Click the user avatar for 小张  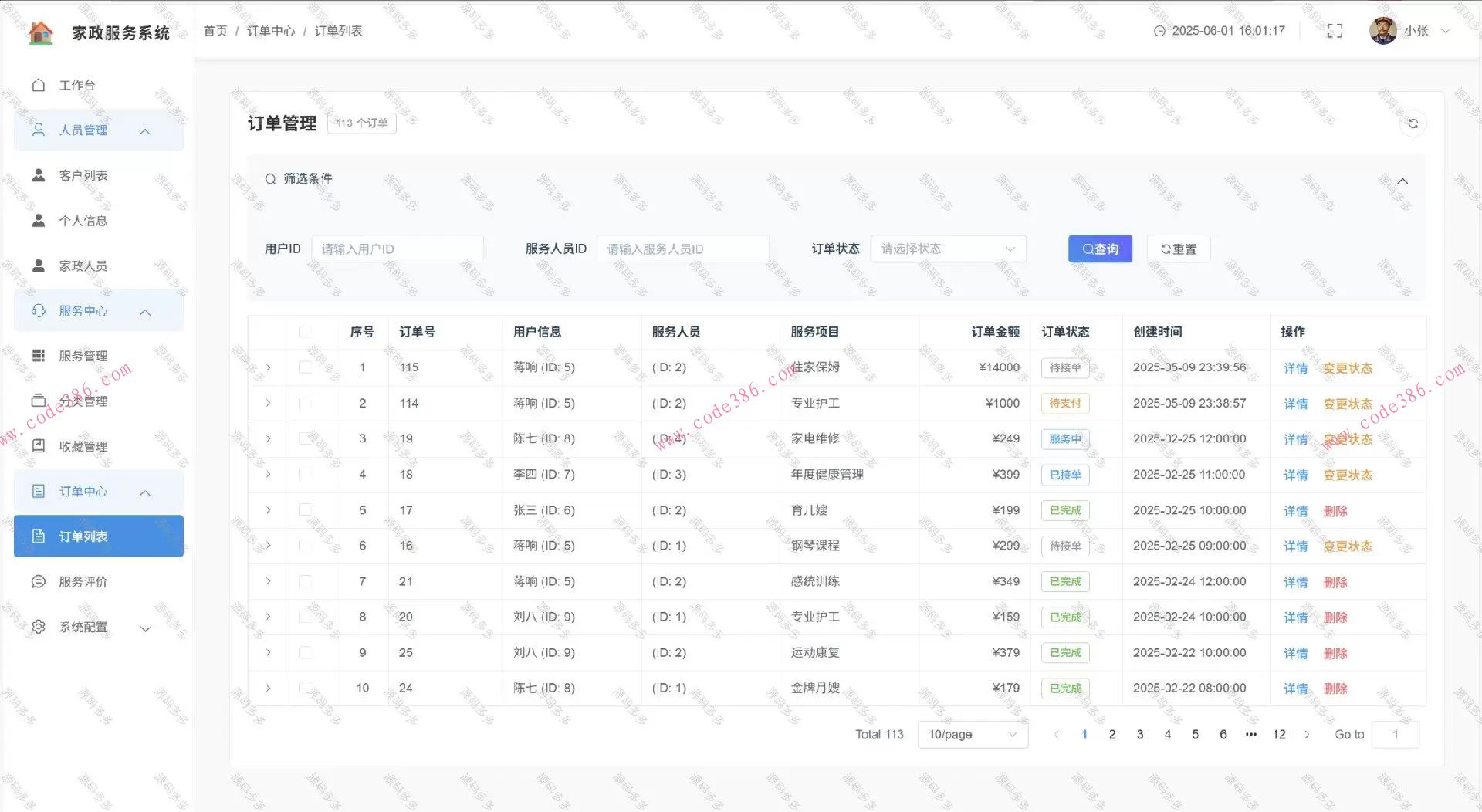[x=1382, y=31]
